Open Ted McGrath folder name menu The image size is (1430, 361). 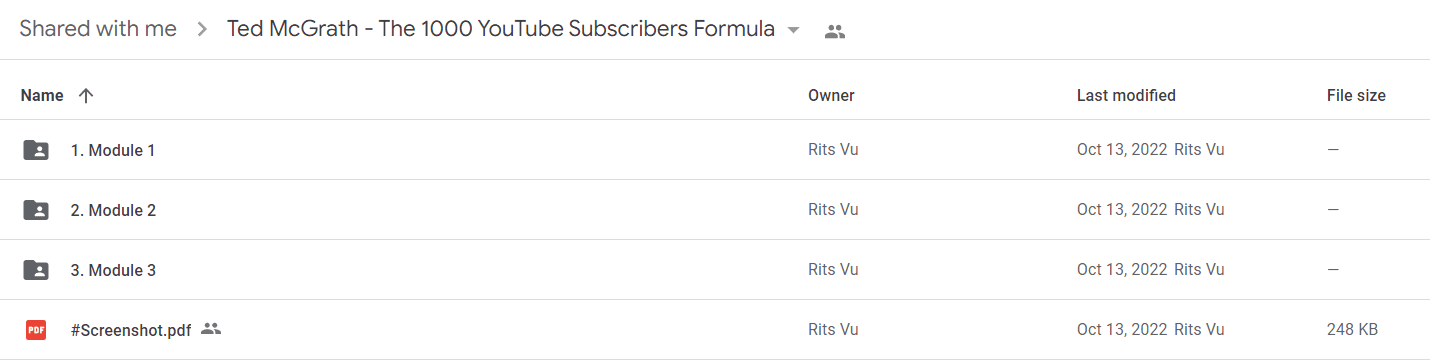pyautogui.click(x=501, y=29)
